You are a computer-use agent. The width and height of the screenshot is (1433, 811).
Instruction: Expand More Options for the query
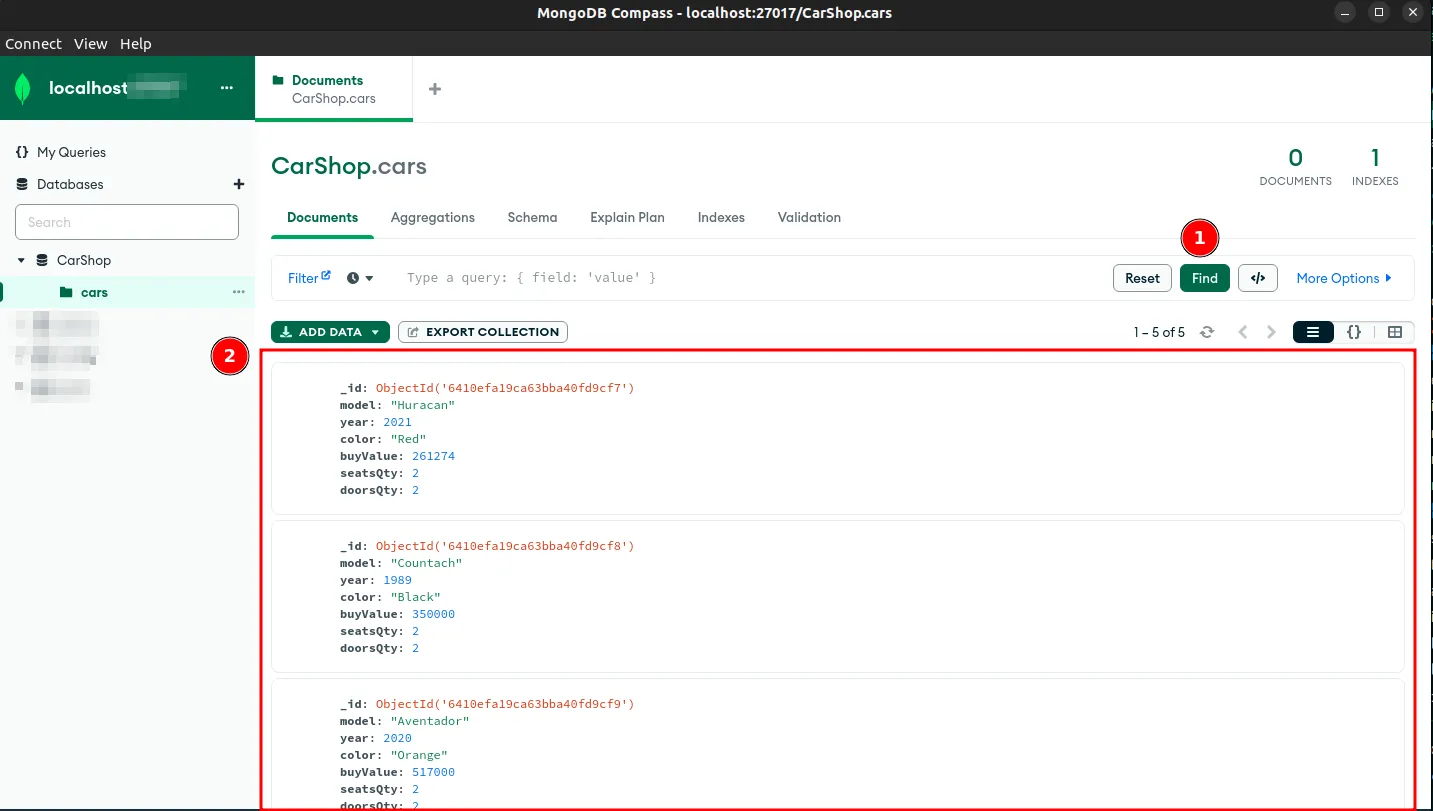1344,278
